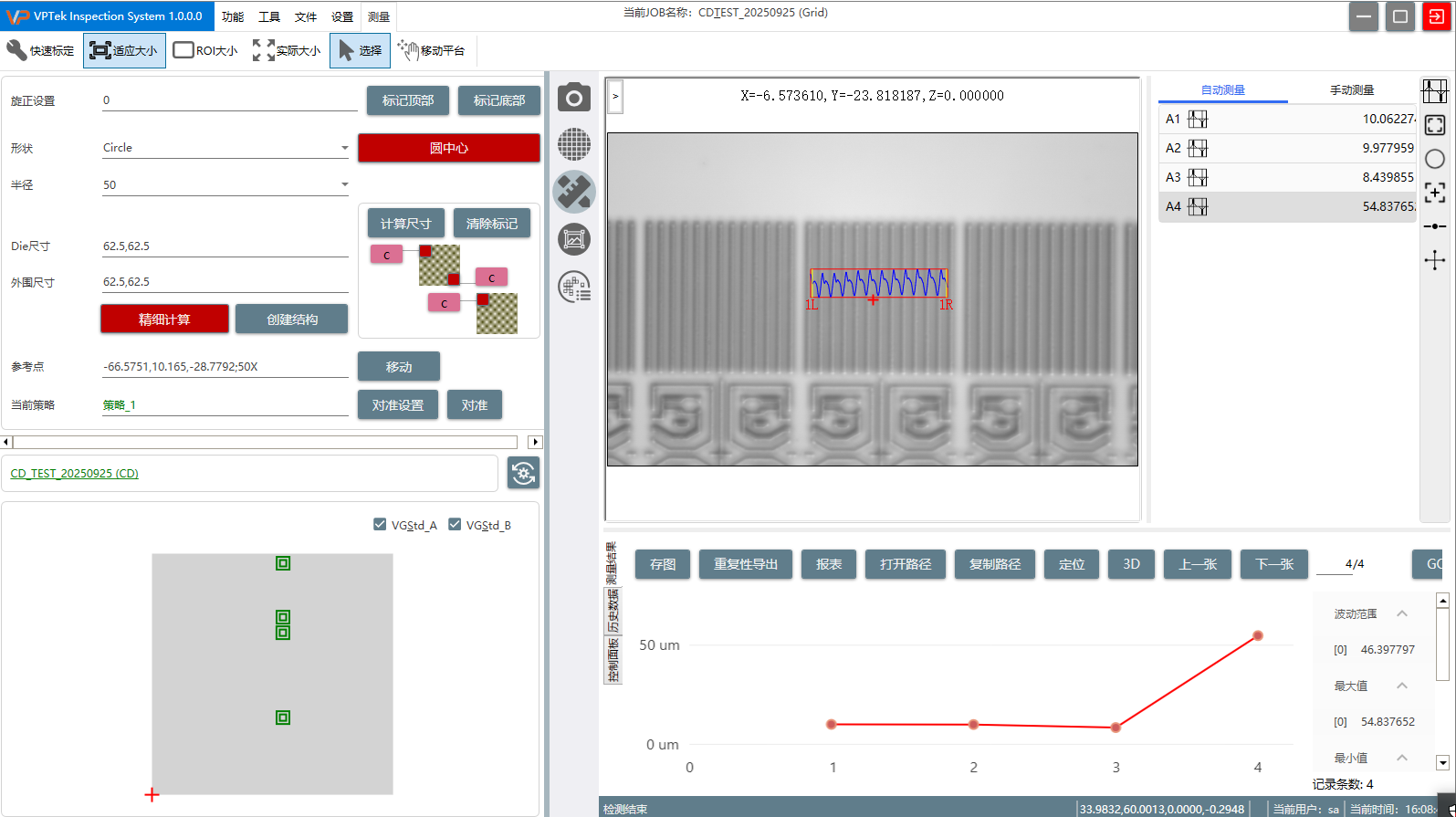This screenshot has height=817, width=1456.
Task: Switch to the 手动测量 tab
Action: [1351, 89]
